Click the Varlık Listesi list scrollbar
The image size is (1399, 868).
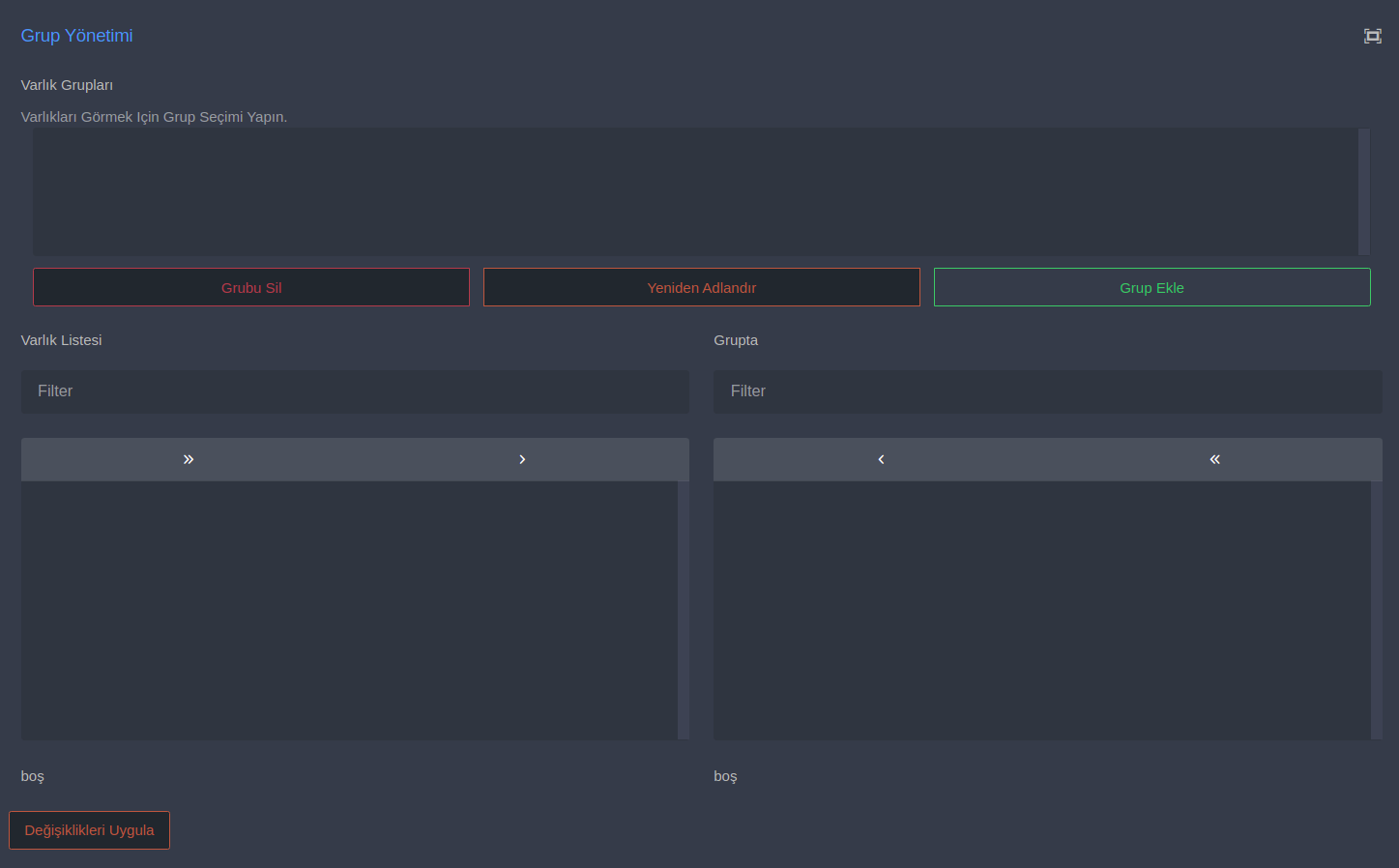(684, 610)
